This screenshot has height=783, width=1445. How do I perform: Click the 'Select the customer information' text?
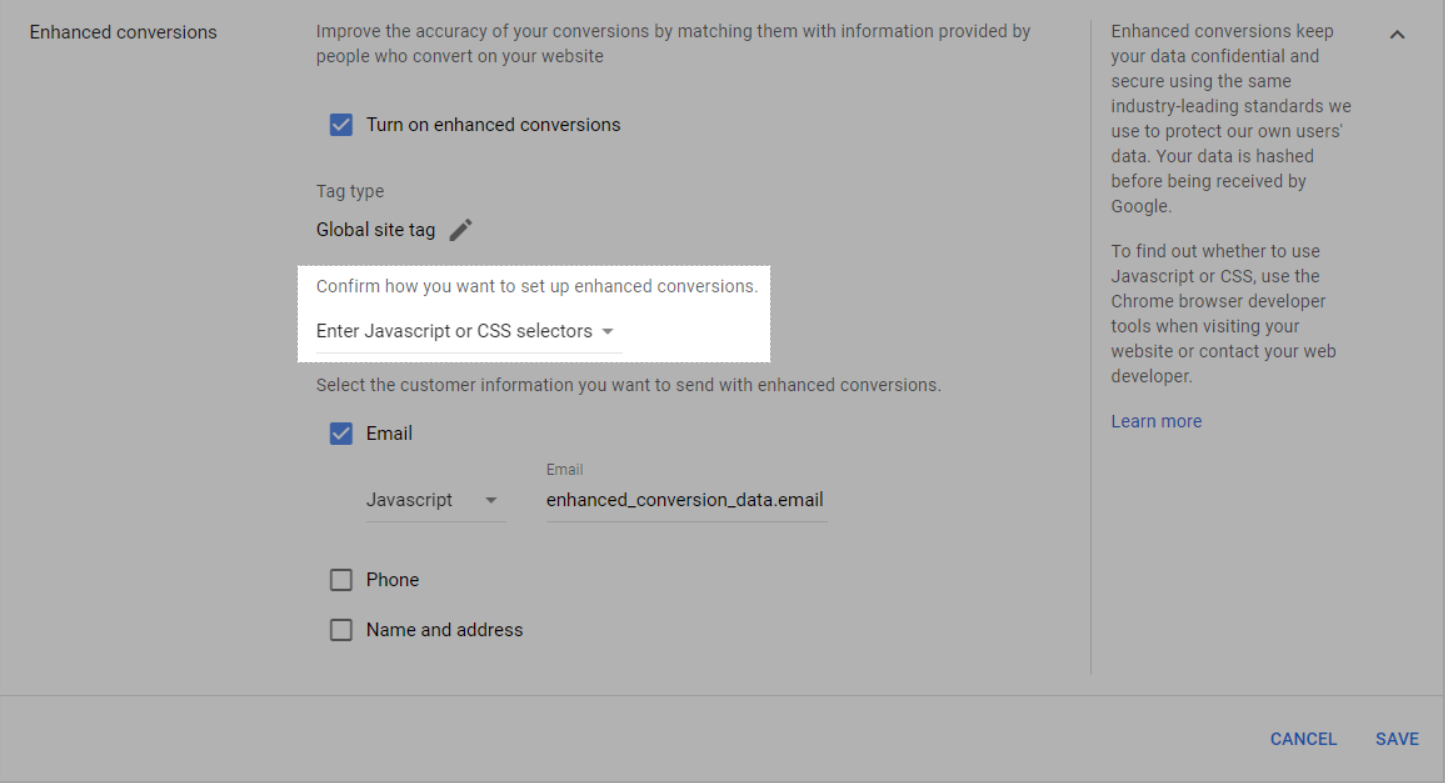coord(628,385)
